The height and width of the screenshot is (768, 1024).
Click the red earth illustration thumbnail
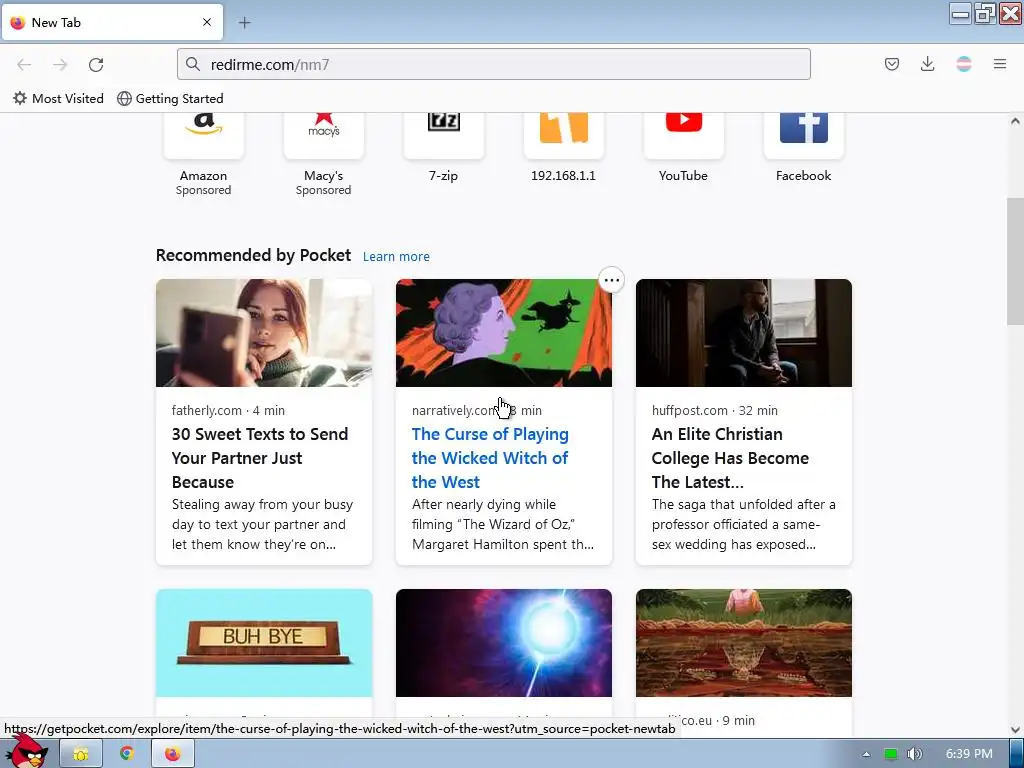(744, 643)
